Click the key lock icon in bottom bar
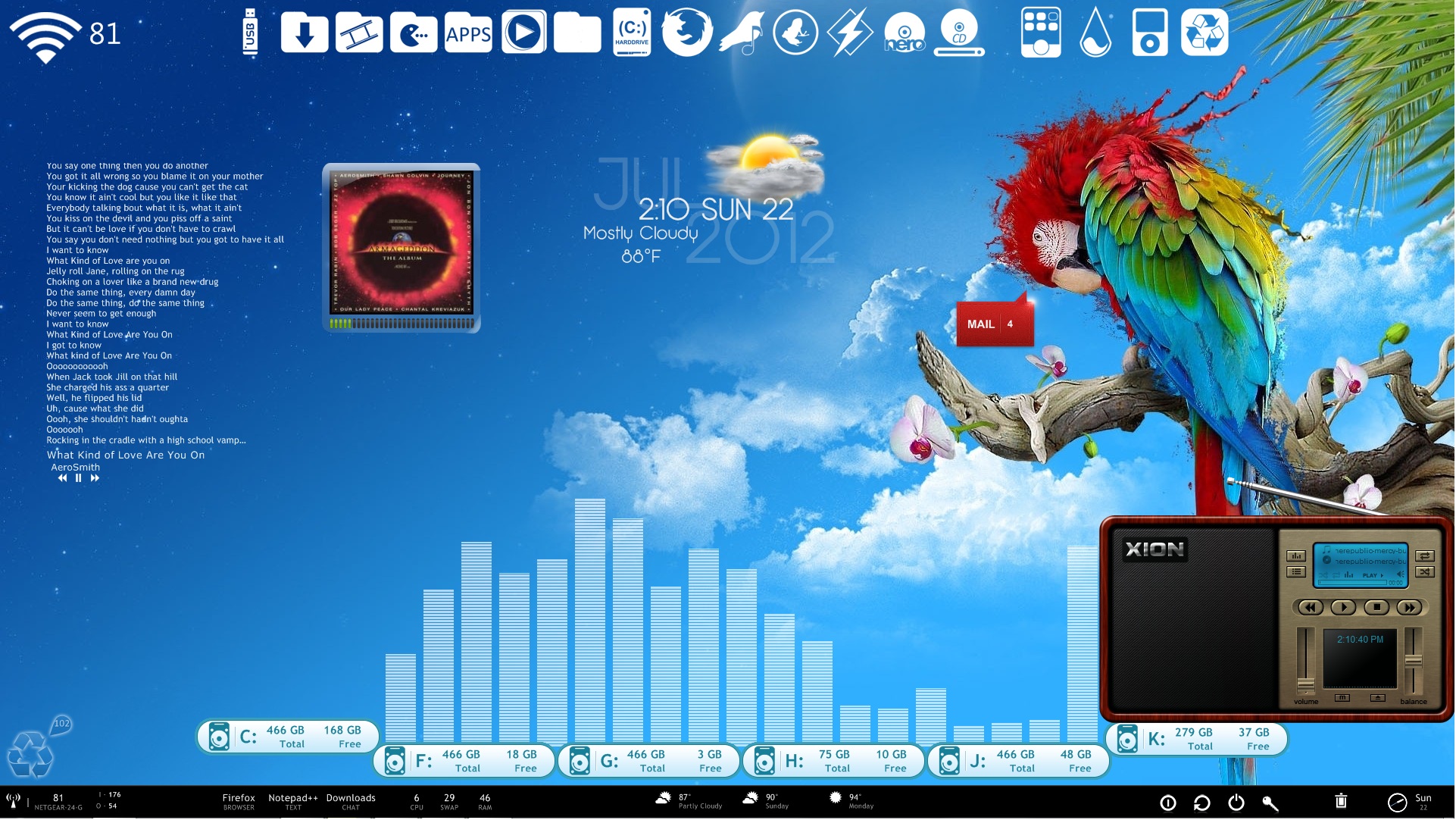The height and width of the screenshot is (820, 1456). point(1270,803)
